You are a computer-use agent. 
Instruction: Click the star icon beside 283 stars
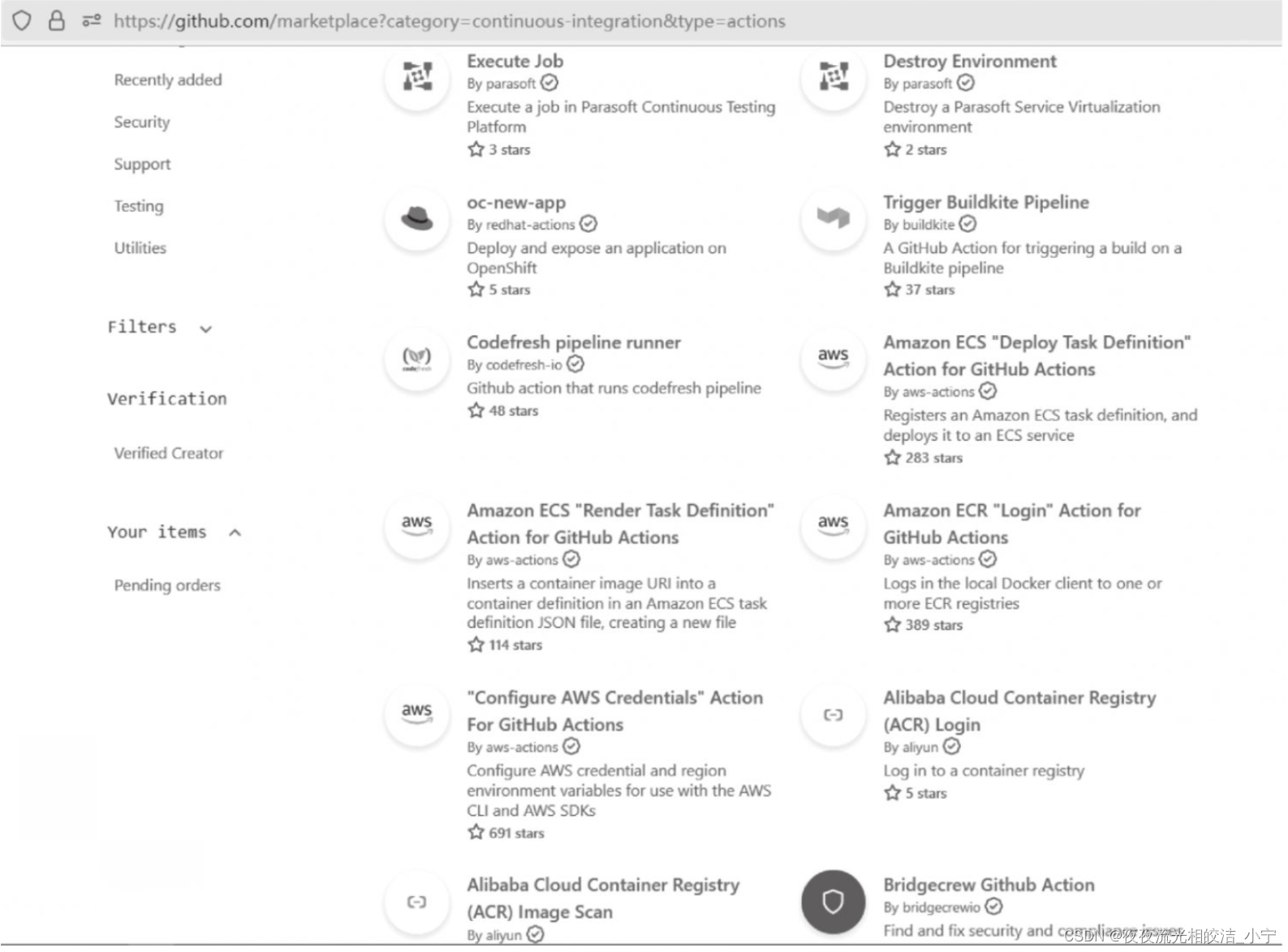(892, 458)
